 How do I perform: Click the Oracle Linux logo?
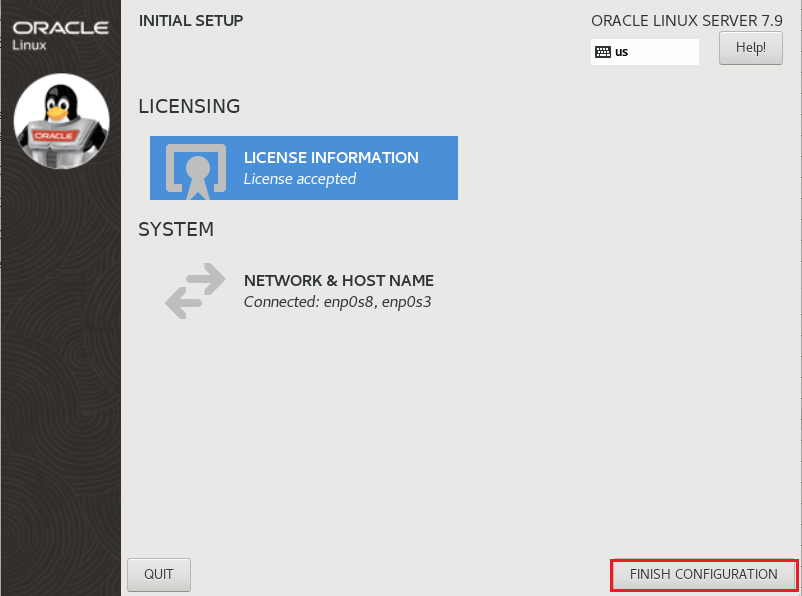(x=60, y=35)
